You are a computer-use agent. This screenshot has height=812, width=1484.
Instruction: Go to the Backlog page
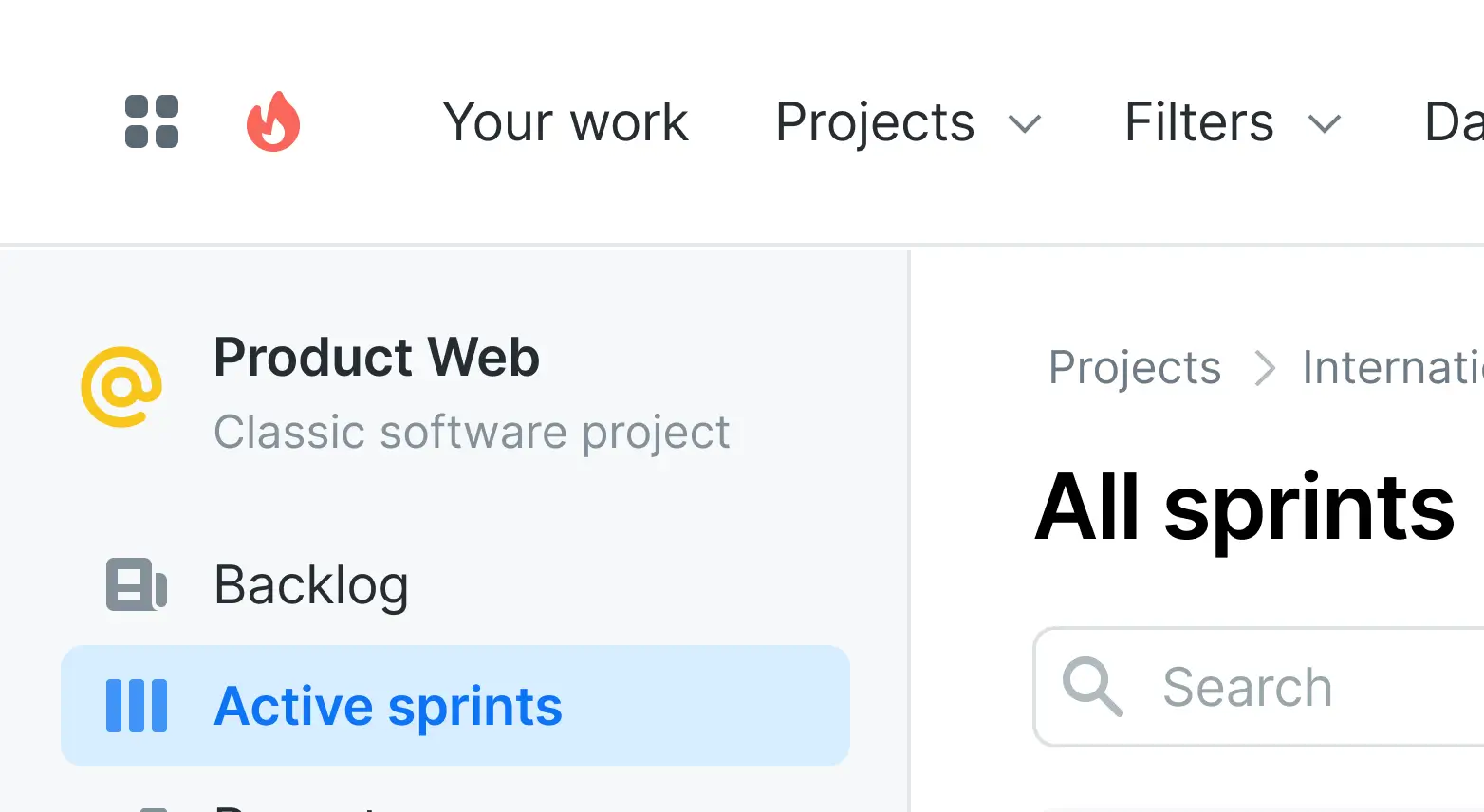point(311,584)
